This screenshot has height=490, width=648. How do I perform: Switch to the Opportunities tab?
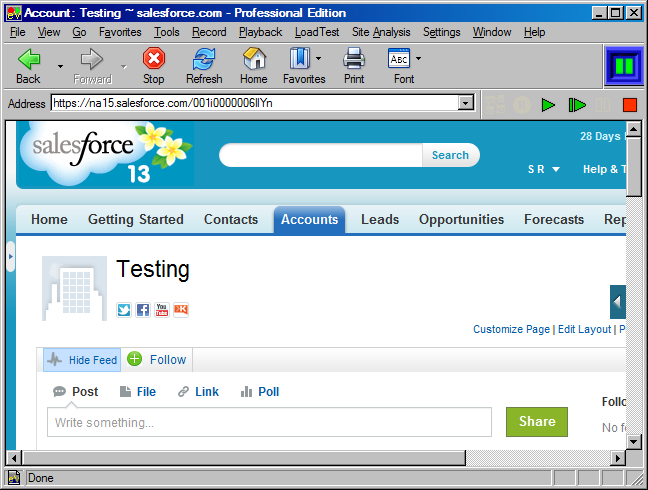tap(461, 219)
